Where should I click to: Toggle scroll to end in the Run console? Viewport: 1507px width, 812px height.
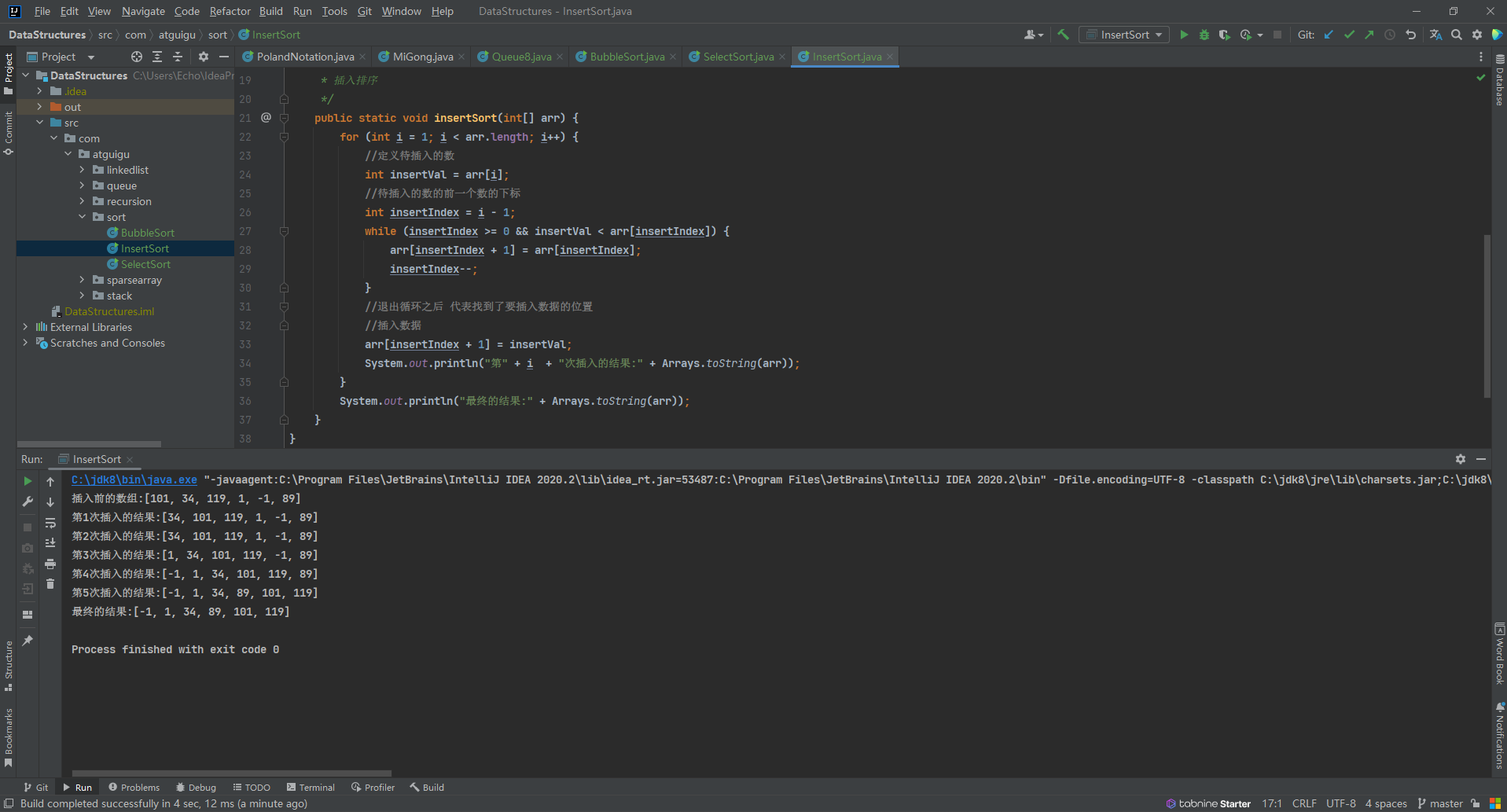[x=50, y=543]
